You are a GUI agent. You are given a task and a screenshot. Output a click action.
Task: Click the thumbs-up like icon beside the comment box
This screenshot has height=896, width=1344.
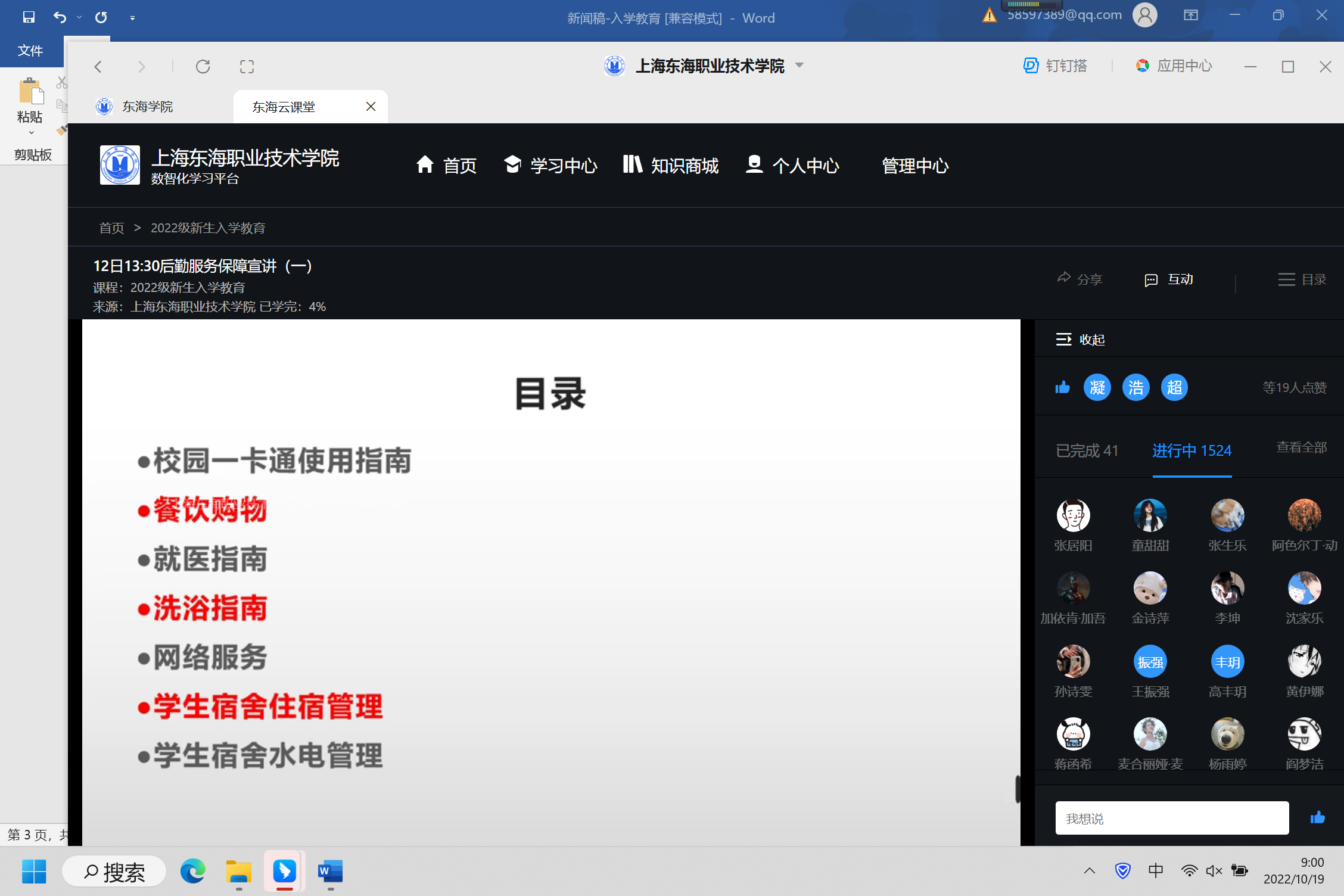tap(1317, 817)
